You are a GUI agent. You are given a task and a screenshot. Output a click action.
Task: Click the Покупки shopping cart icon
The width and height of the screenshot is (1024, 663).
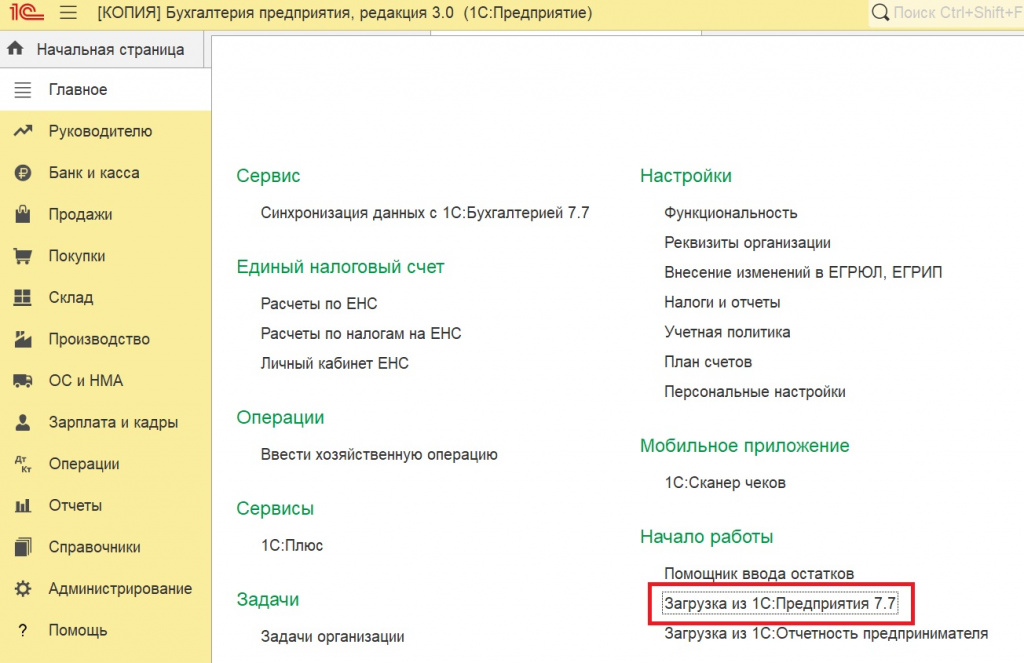tap(23, 256)
